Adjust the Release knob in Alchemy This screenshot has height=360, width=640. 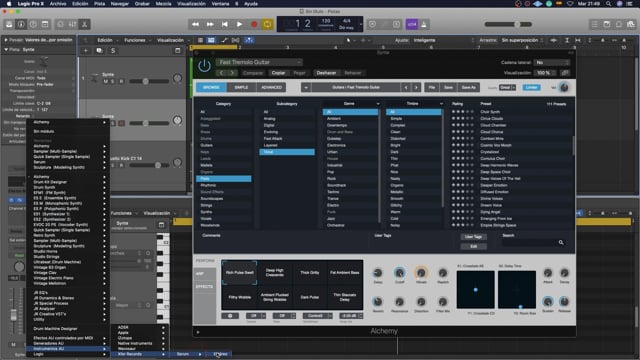[564, 302]
